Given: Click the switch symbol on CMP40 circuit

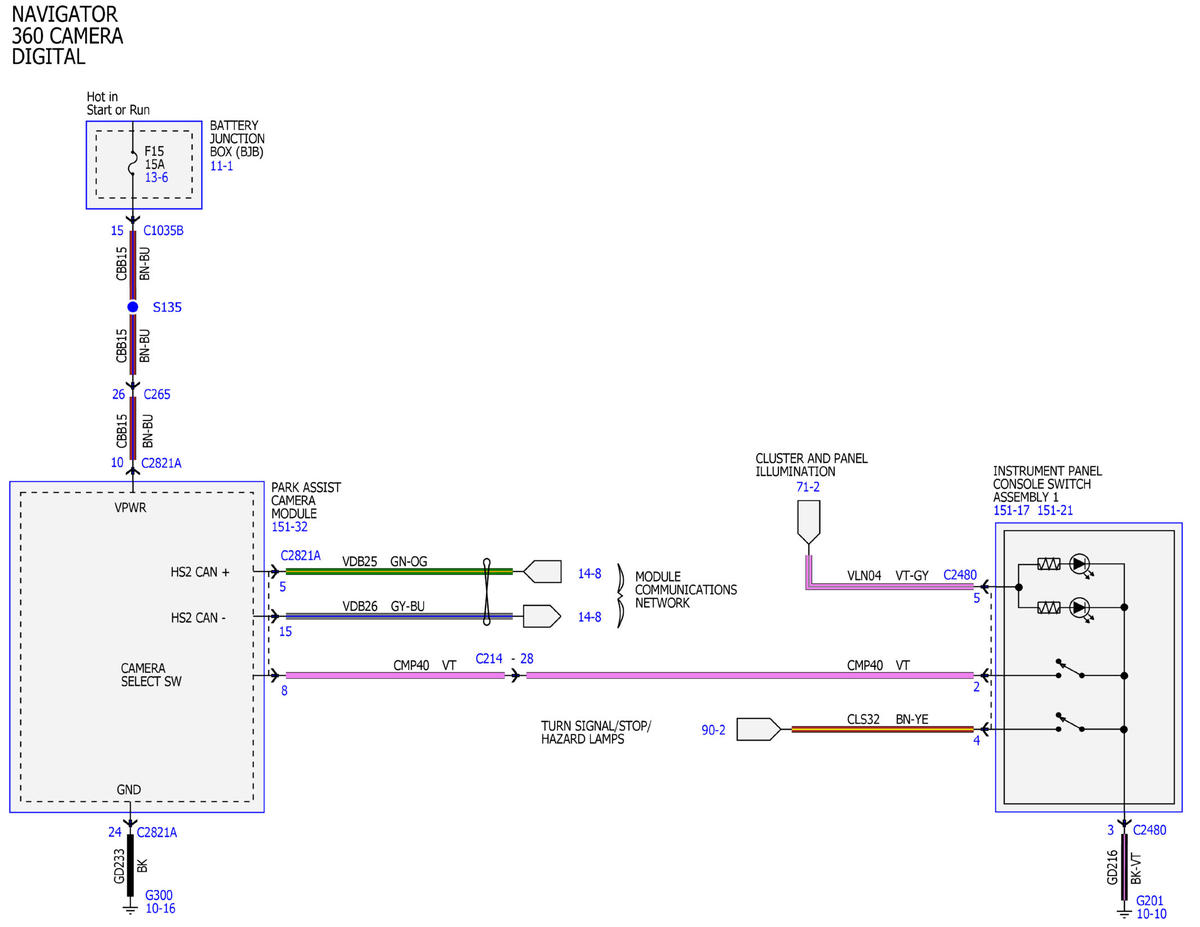Looking at the screenshot, I should 1070,669.
